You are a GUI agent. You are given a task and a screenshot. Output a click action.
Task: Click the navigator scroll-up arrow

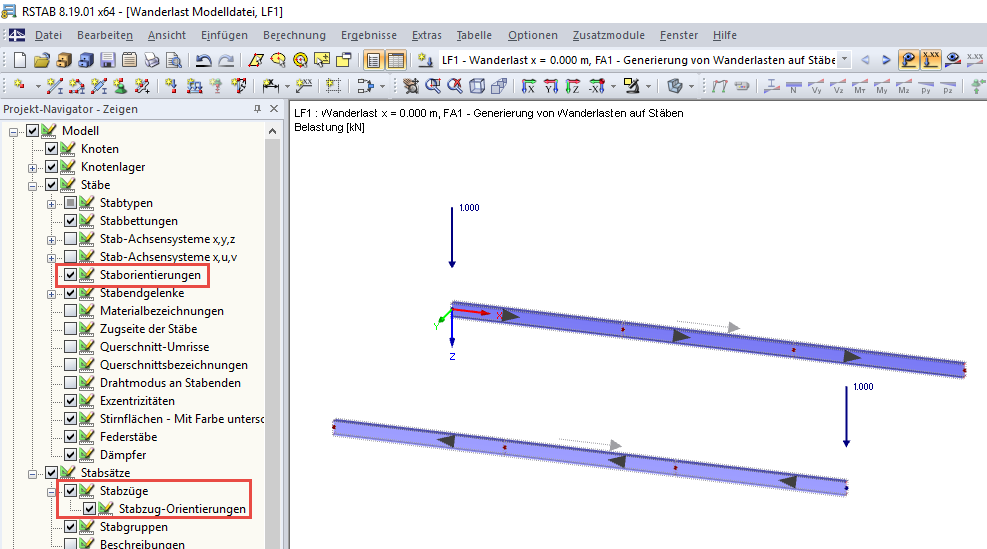pyautogui.click(x=273, y=131)
